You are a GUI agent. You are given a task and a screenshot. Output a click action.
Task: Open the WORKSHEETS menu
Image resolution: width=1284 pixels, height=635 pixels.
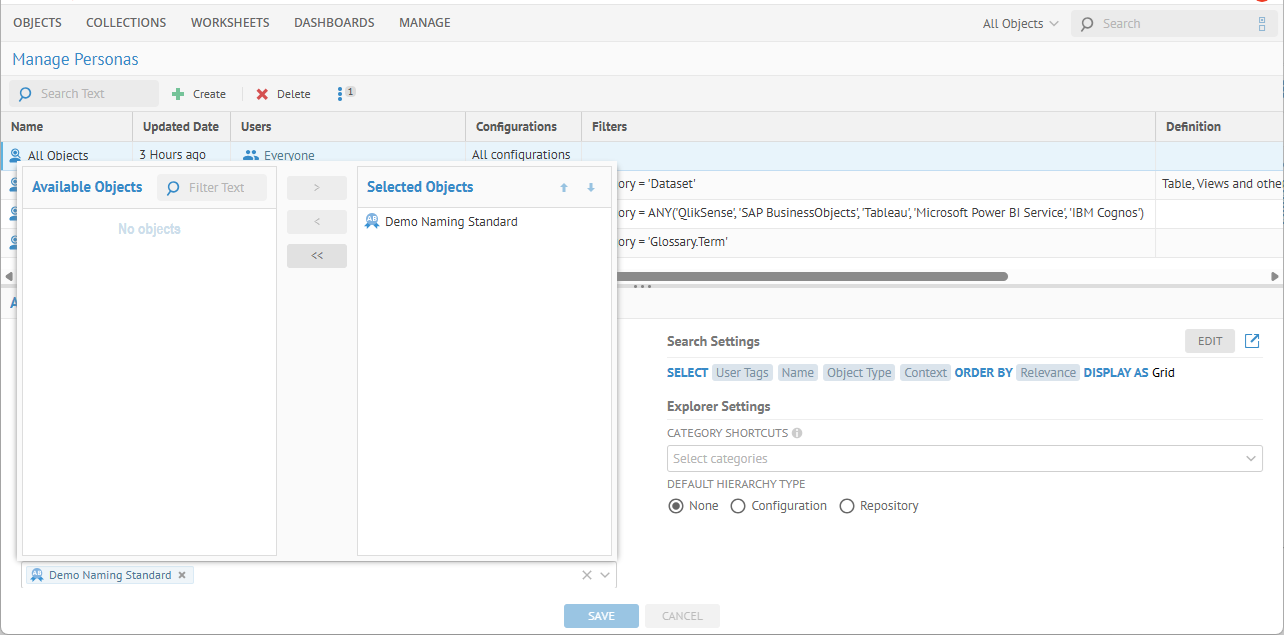(x=230, y=22)
